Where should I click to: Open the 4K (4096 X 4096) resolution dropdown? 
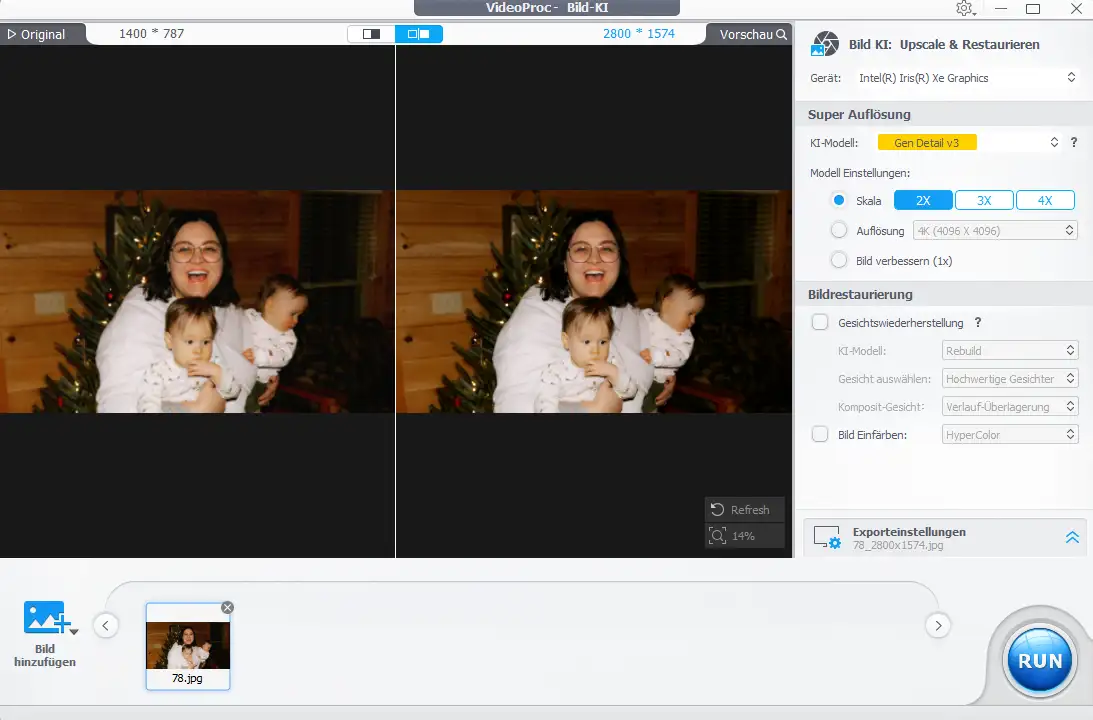coord(995,231)
